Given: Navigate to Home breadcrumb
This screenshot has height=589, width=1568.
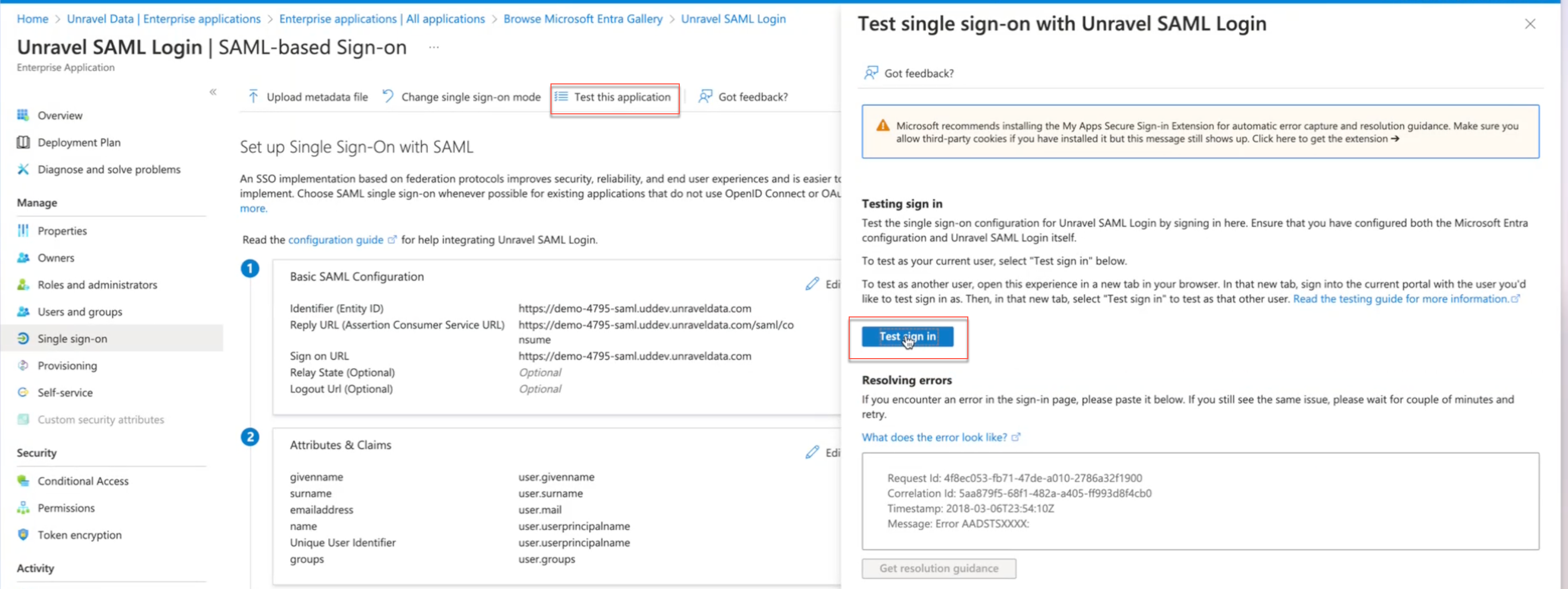Looking at the screenshot, I should (x=32, y=19).
